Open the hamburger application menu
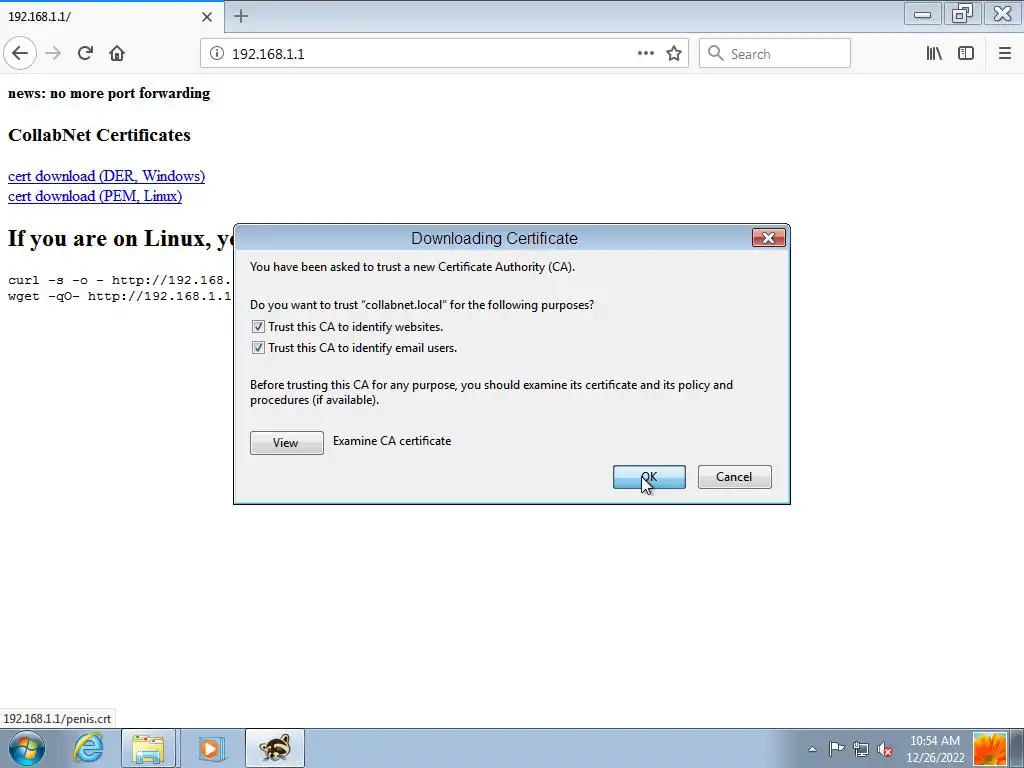The image size is (1024, 768). [1004, 54]
